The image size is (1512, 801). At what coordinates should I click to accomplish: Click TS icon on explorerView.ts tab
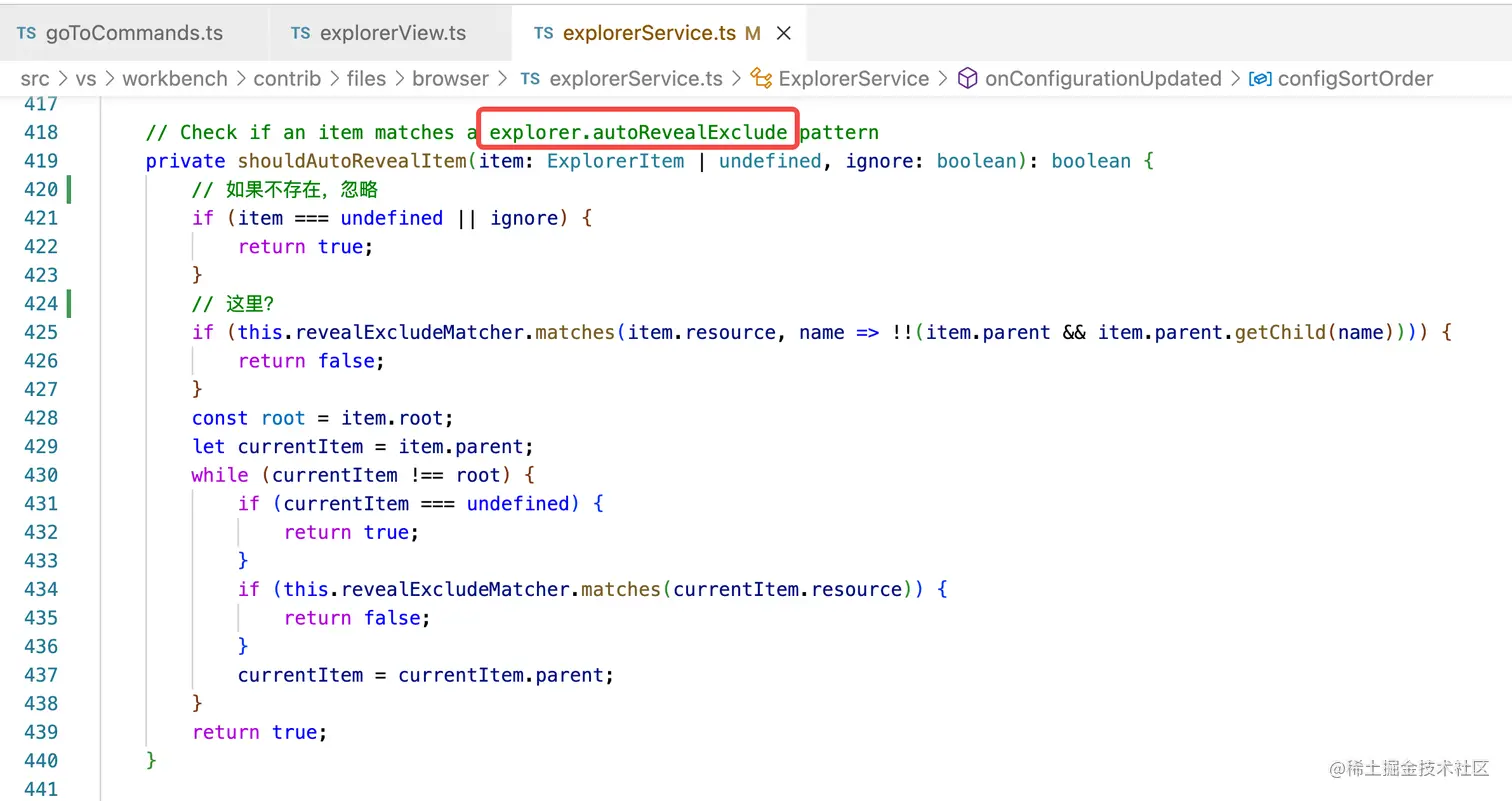pos(300,33)
